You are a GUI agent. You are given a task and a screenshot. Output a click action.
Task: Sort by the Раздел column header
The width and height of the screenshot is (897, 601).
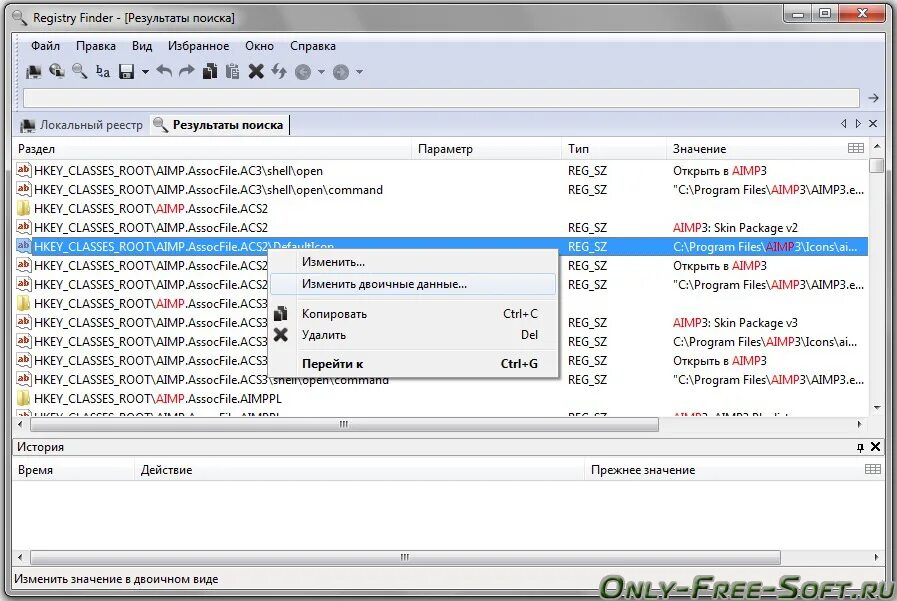pos(212,149)
